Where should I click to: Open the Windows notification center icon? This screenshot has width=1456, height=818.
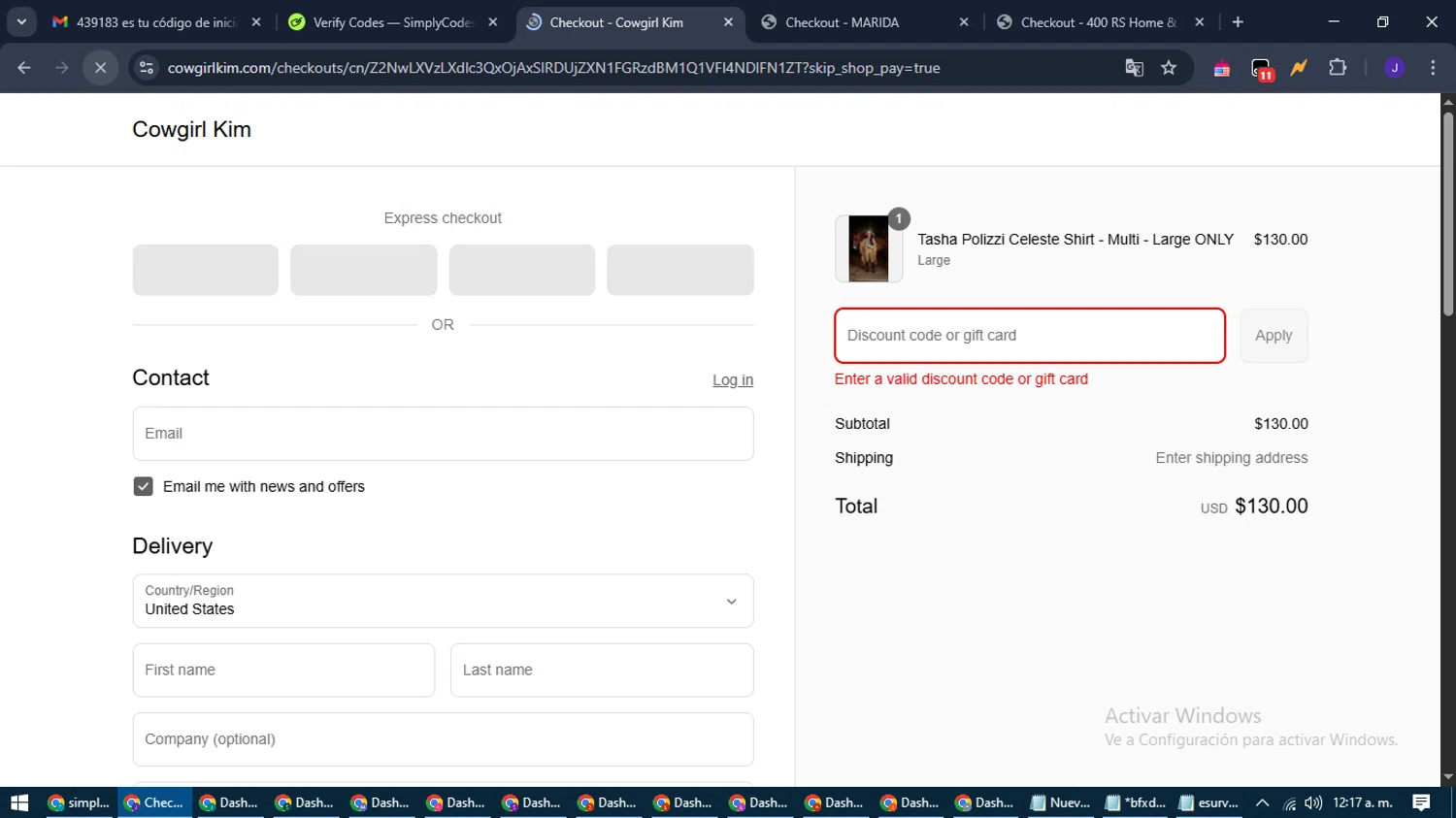[1421, 802]
